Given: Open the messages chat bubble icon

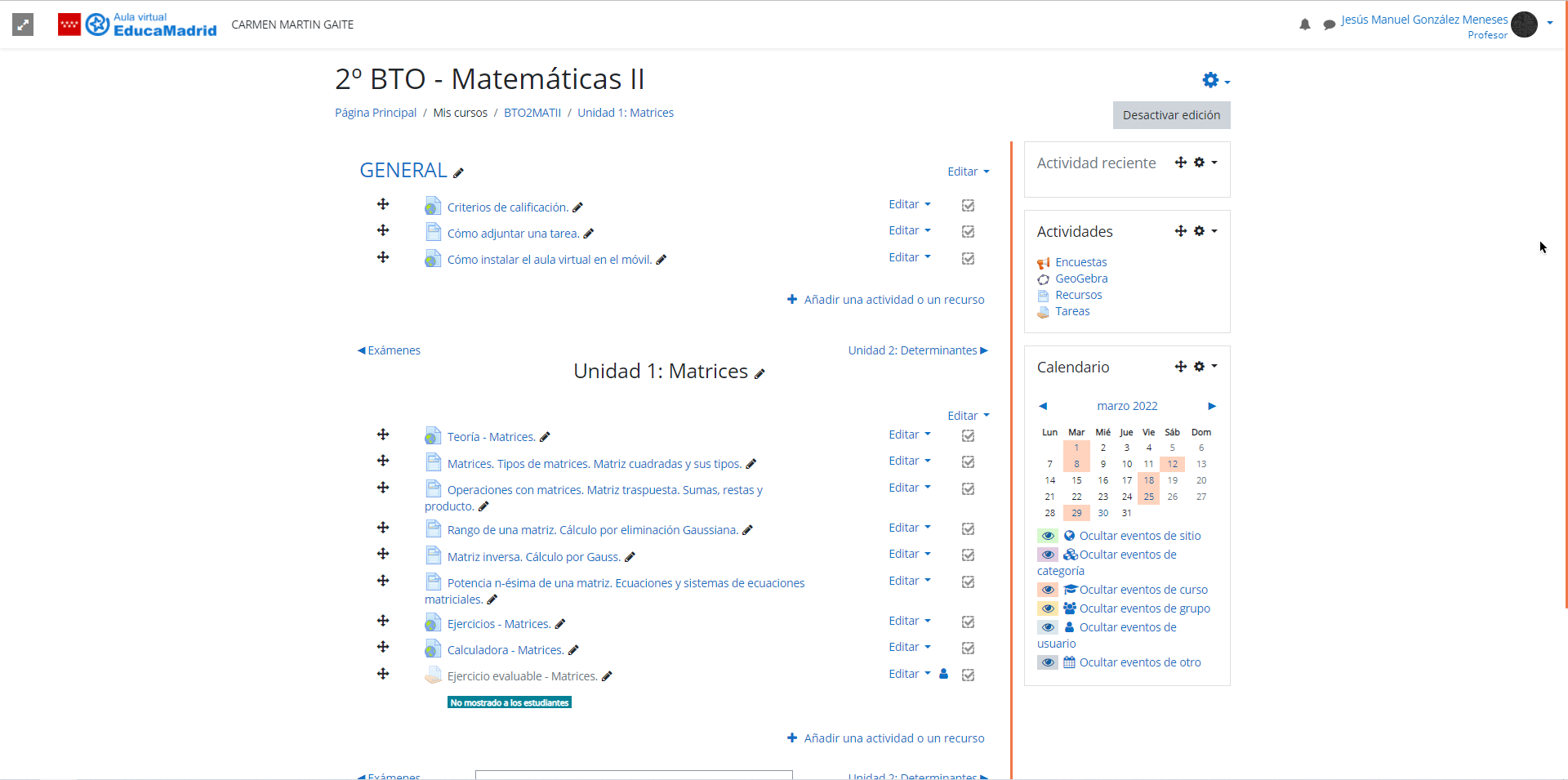Looking at the screenshot, I should pos(1329,25).
